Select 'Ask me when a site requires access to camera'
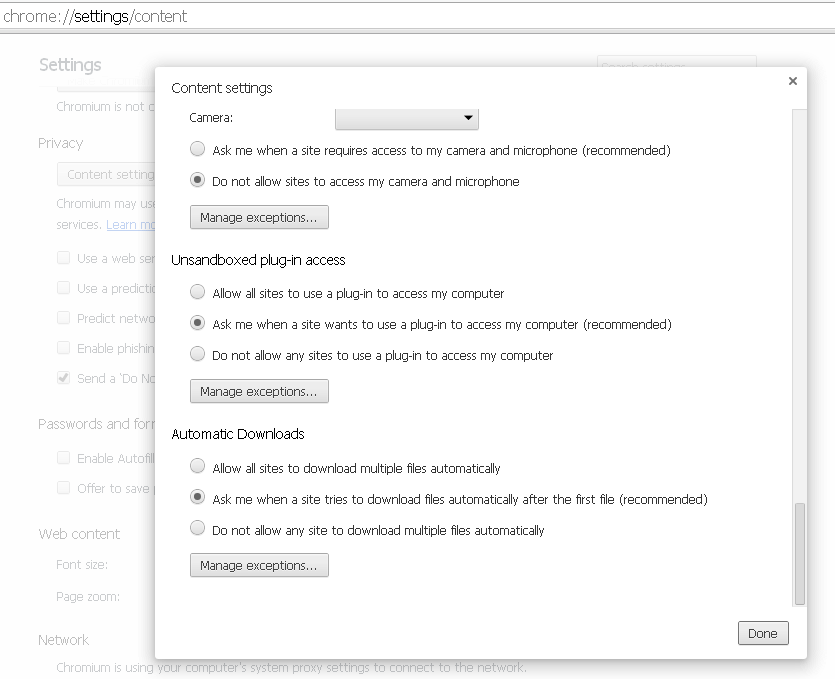 coord(198,149)
